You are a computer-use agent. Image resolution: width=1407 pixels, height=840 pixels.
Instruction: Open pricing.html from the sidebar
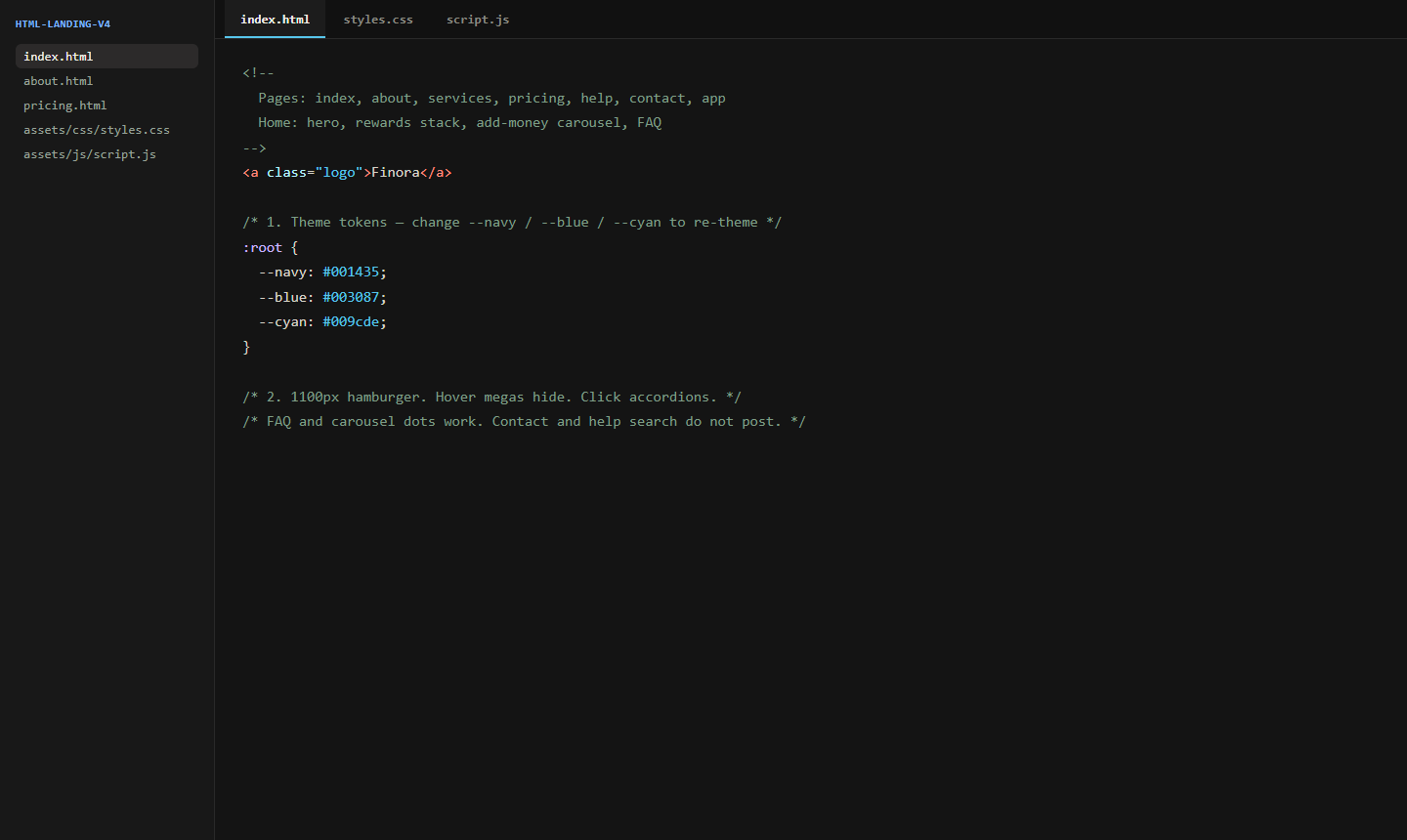click(107, 105)
